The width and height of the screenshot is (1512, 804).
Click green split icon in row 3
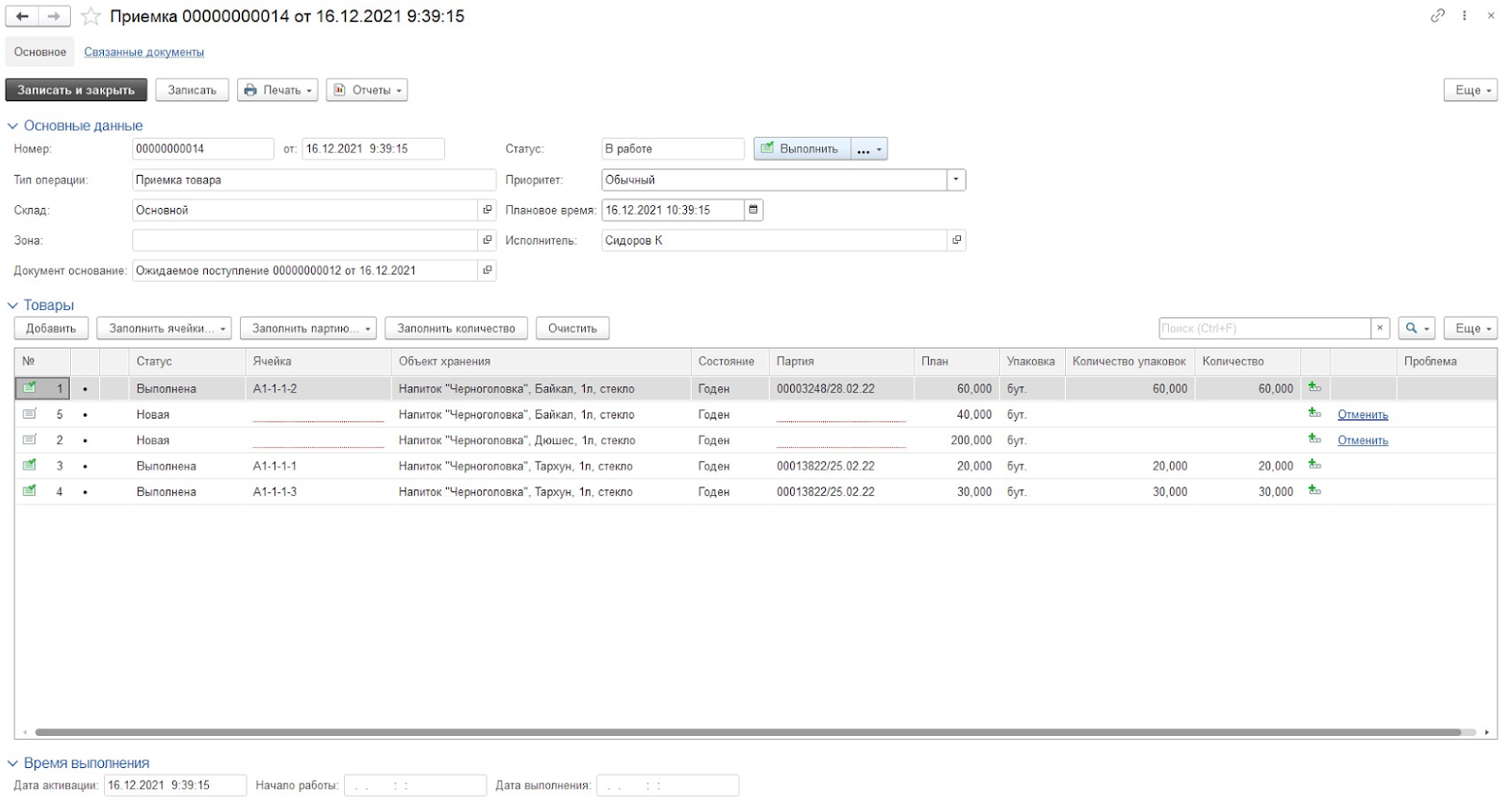(1314, 465)
